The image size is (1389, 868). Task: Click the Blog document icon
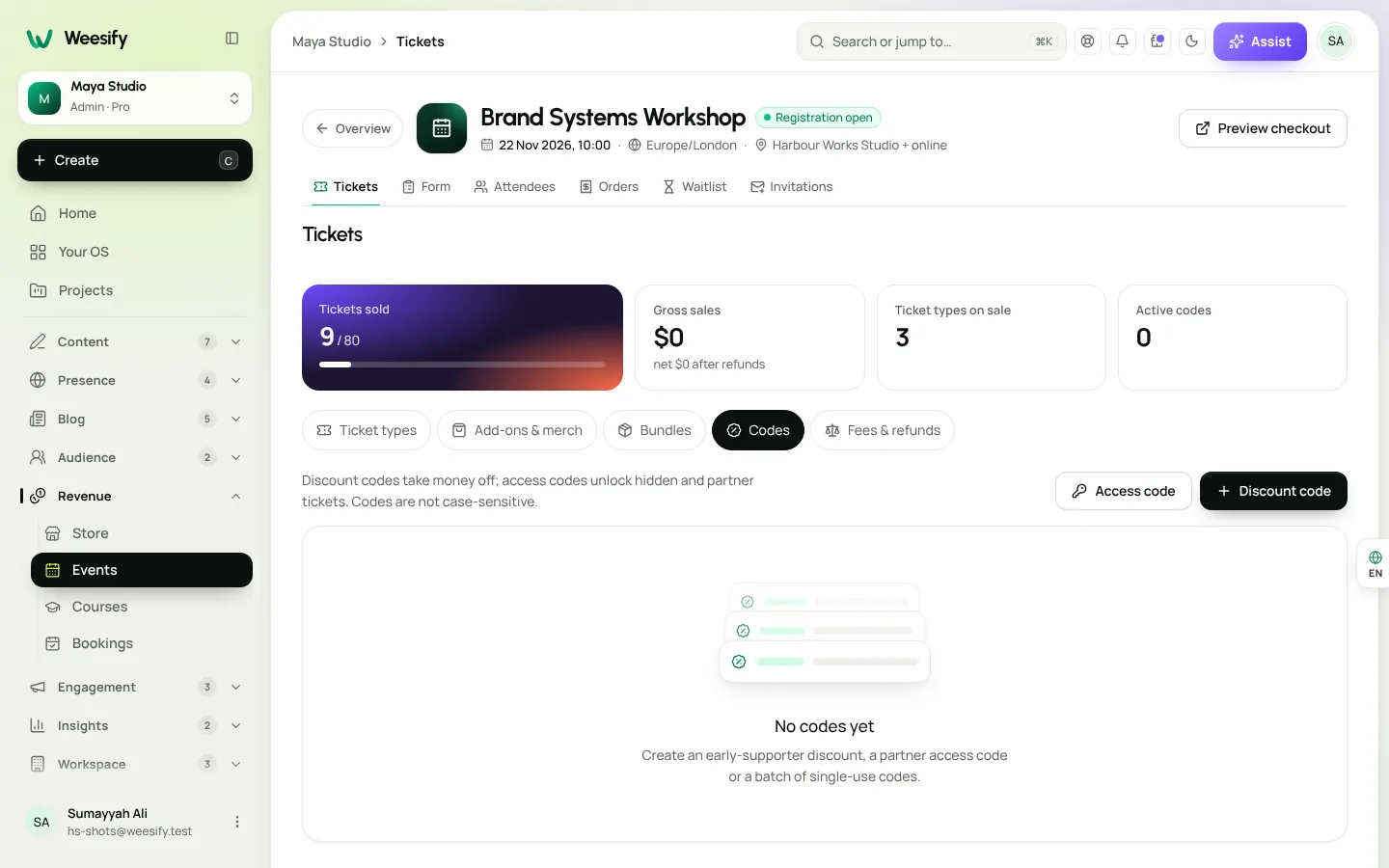point(38,419)
